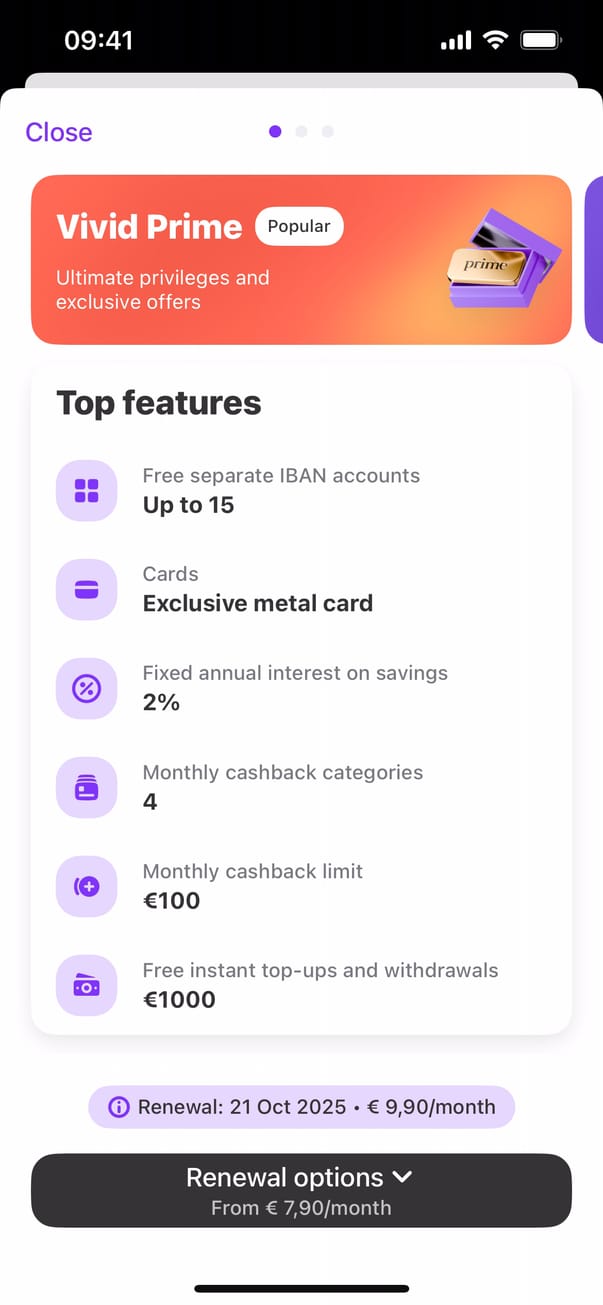Go to the second plan page dot
This screenshot has height=1305, width=603.
point(301,131)
